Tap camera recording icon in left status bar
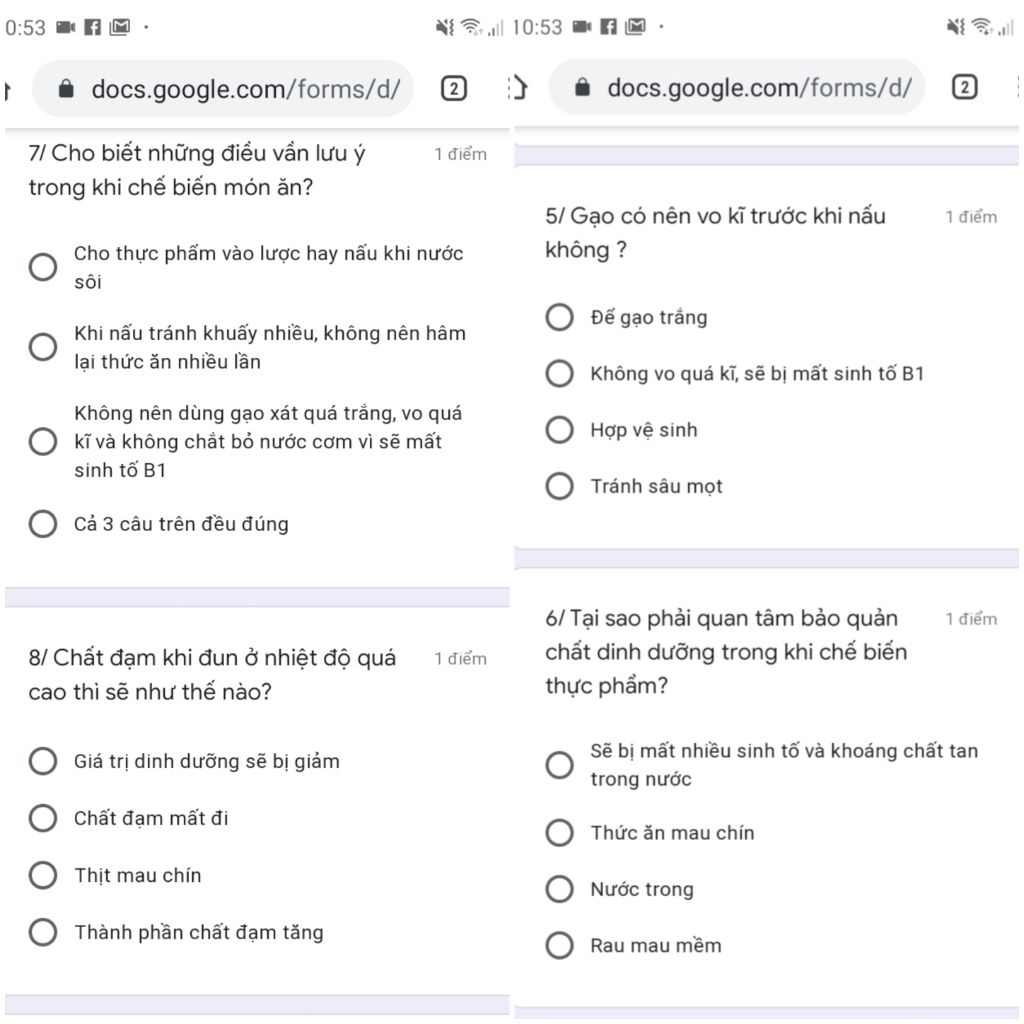Screen dimensions: 1024x1024 (66, 28)
